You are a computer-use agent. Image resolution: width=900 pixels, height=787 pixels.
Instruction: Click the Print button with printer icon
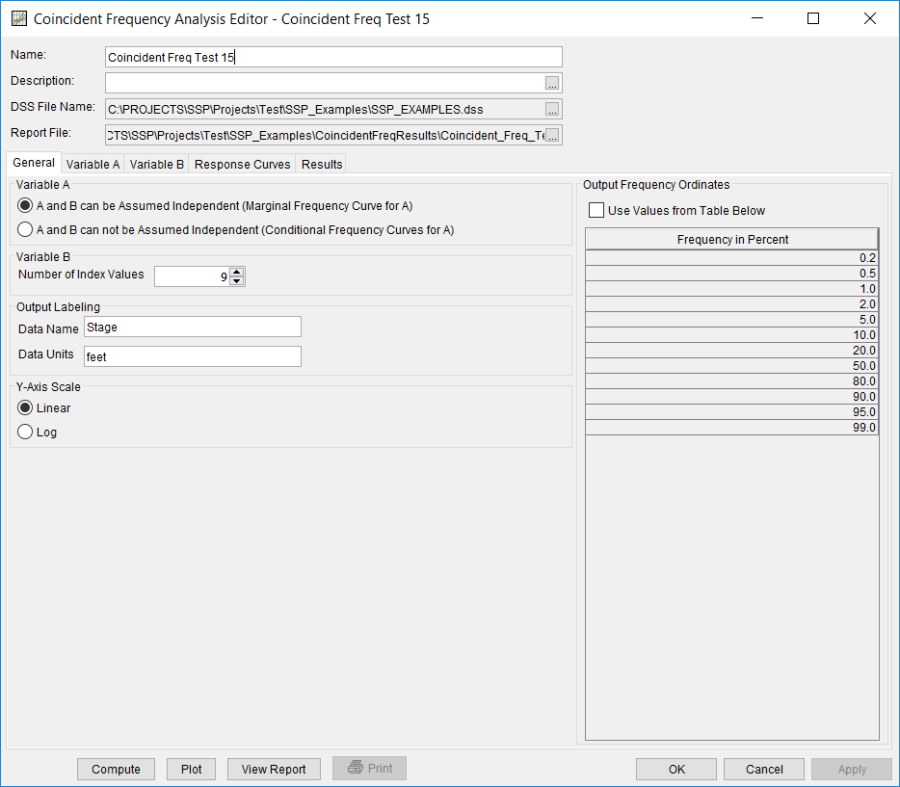[x=369, y=768]
